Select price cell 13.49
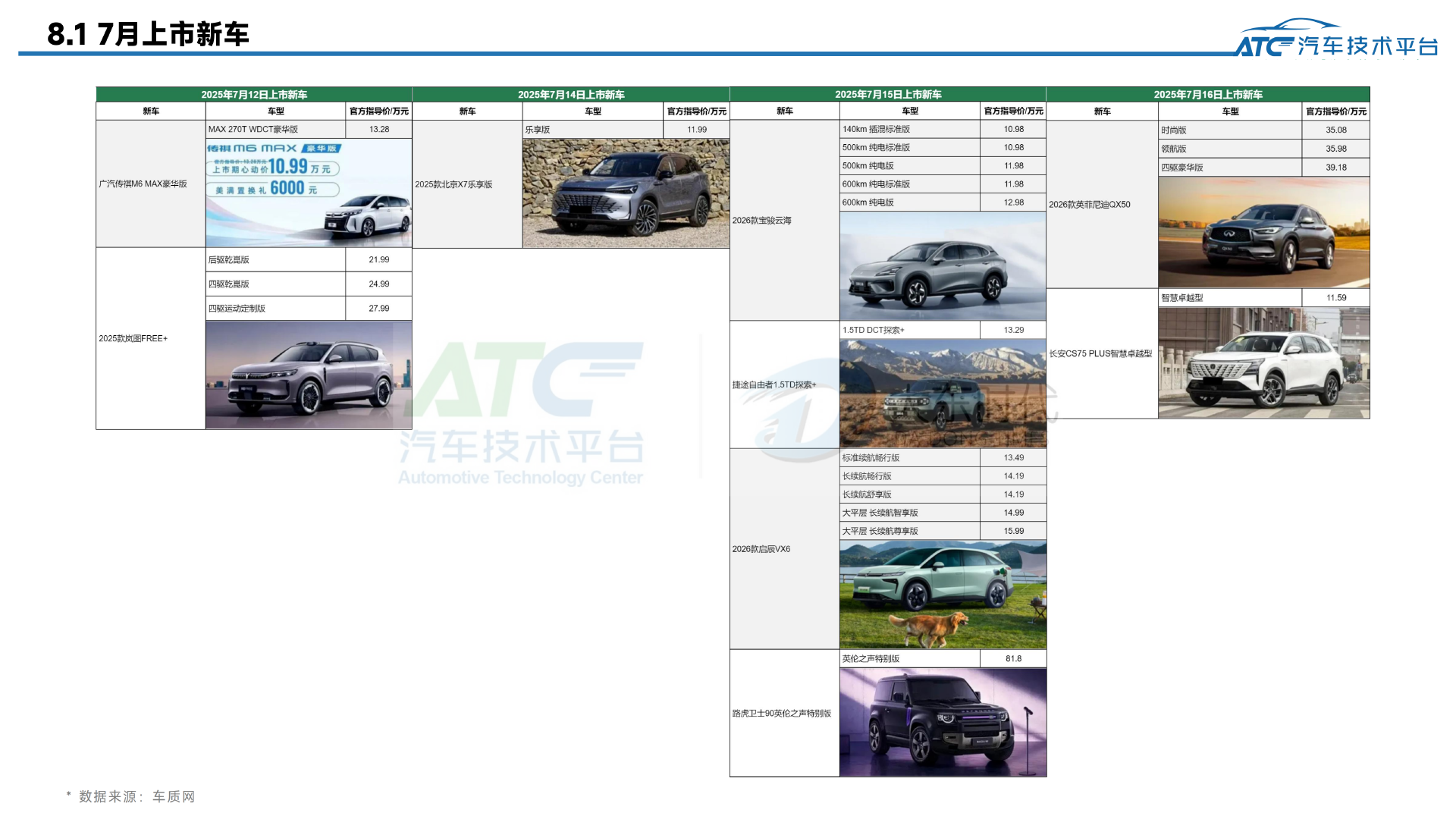1456x819 pixels. point(1014,458)
